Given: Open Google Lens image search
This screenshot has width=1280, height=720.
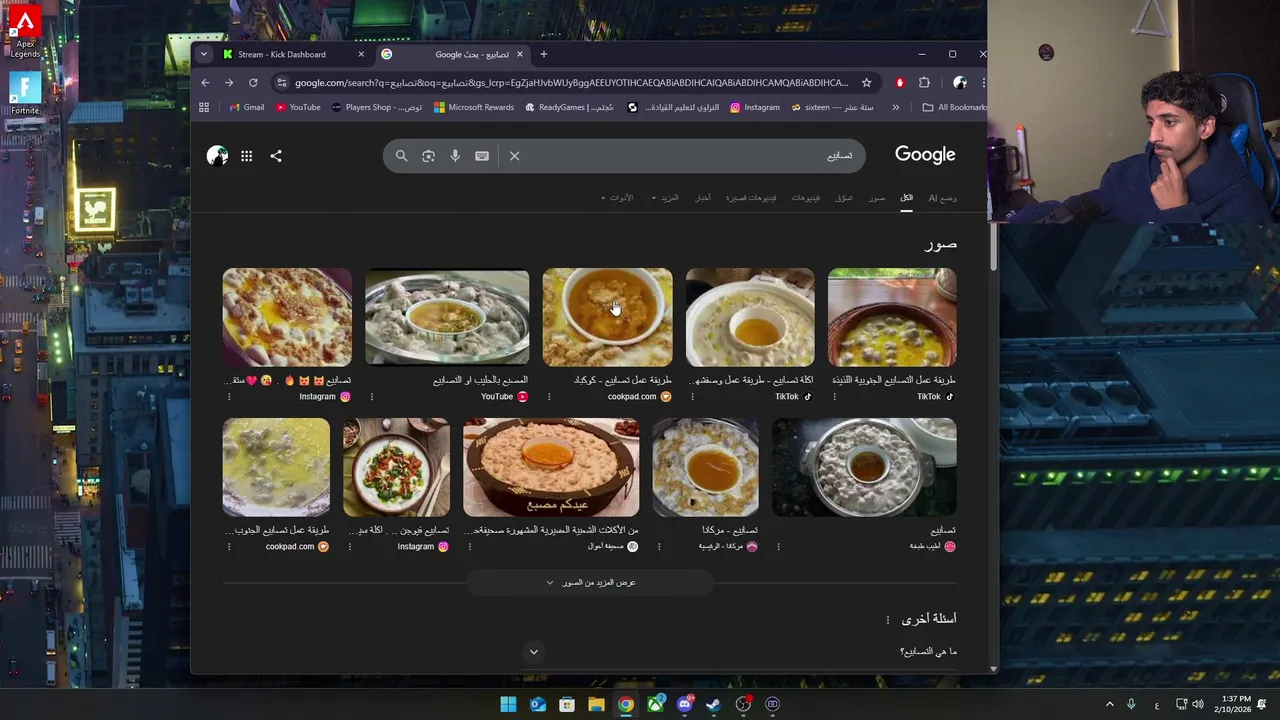Looking at the screenshot, I should click(x=428, y=156).
